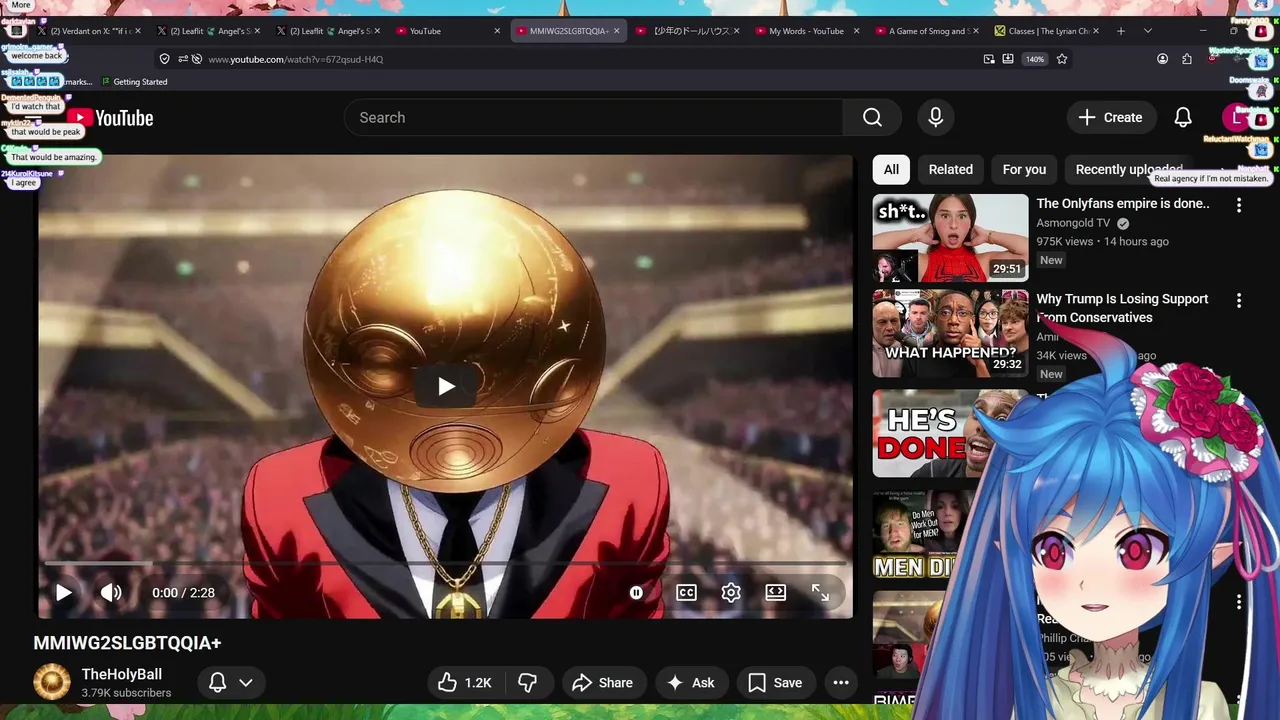
Task: Switch to My Words - YouTube tab
Action: tap(806, 31)
